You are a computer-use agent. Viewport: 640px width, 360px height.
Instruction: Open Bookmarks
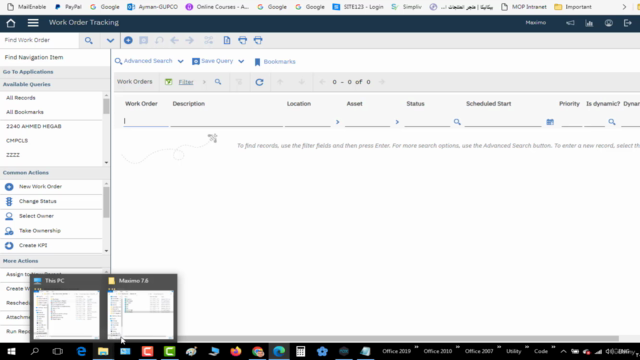pyautogui.click(x=275, y=62)
